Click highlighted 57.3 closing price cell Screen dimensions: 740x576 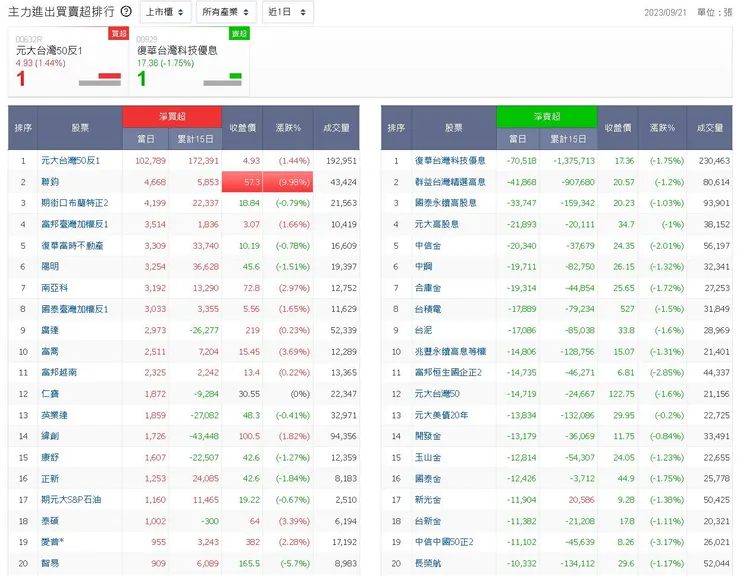242,182
